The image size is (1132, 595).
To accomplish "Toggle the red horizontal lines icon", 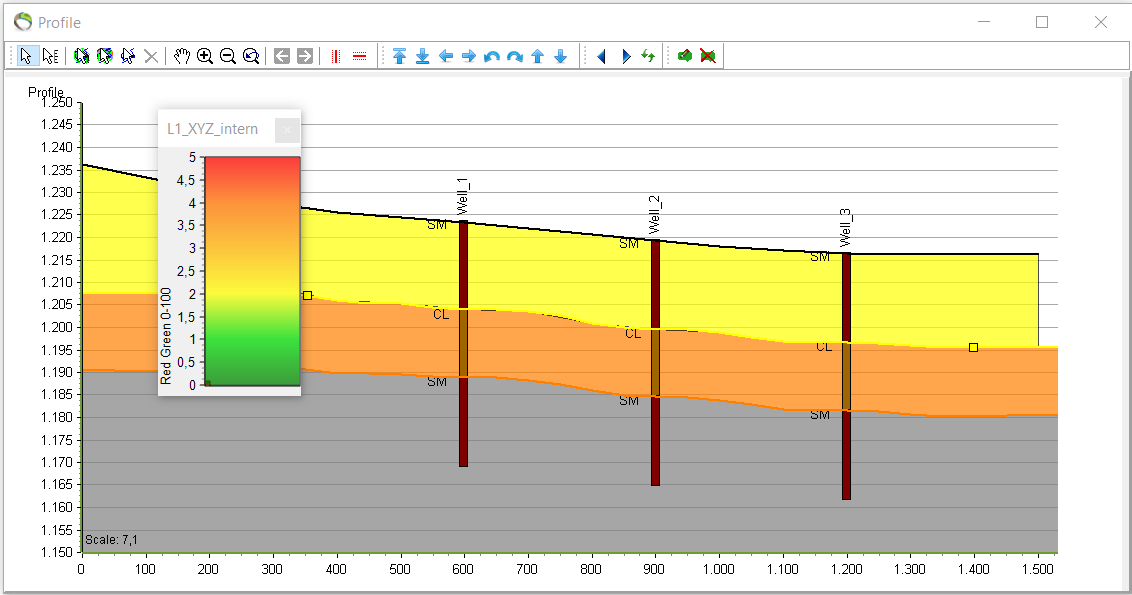I will 360,56.
